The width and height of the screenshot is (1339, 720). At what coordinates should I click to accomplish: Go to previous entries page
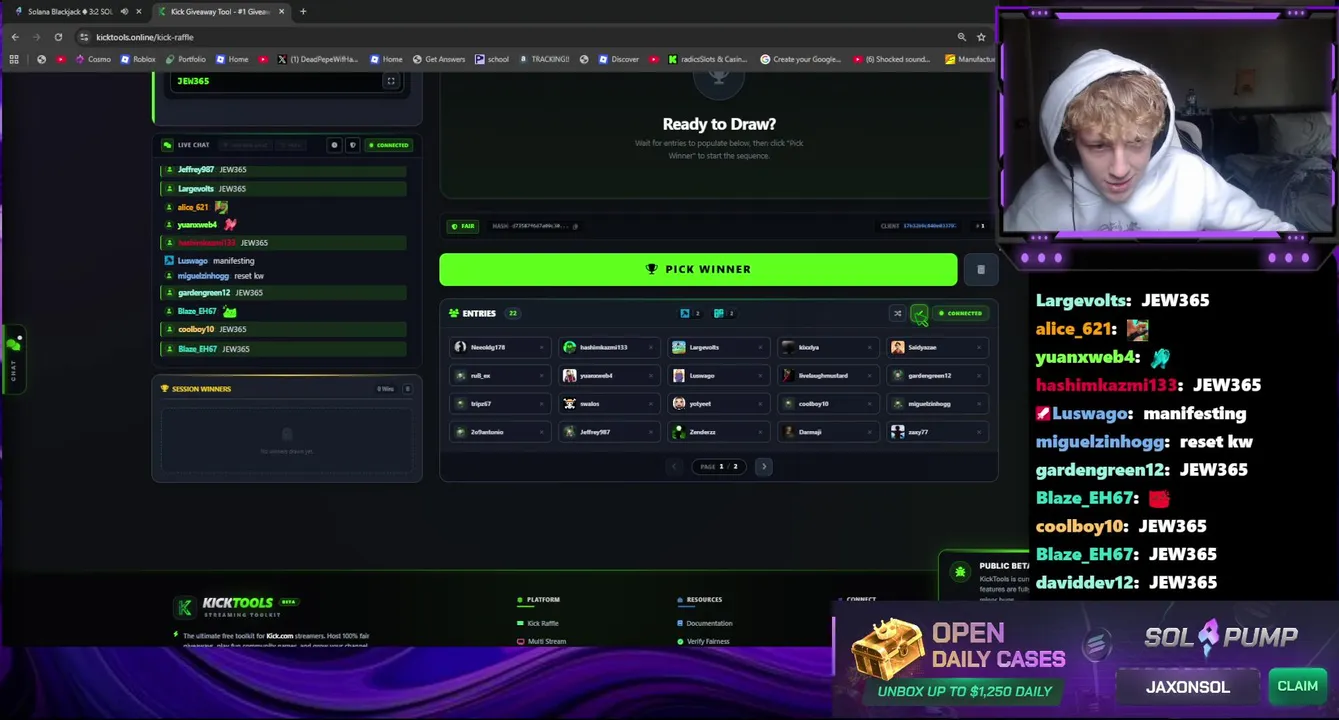pyautogui.click(x=674, y=466)
